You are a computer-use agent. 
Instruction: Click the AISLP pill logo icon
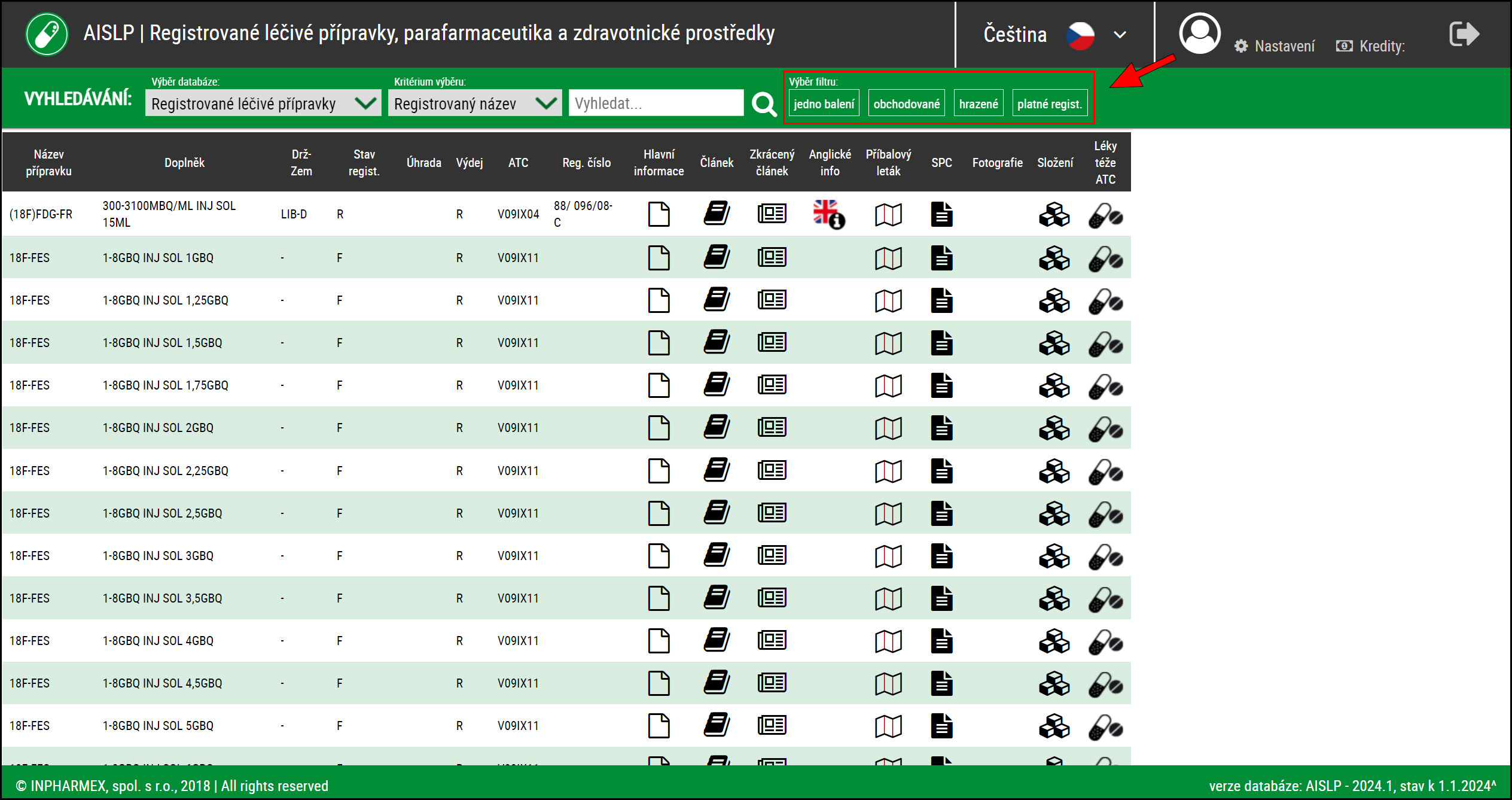[47, 34]
